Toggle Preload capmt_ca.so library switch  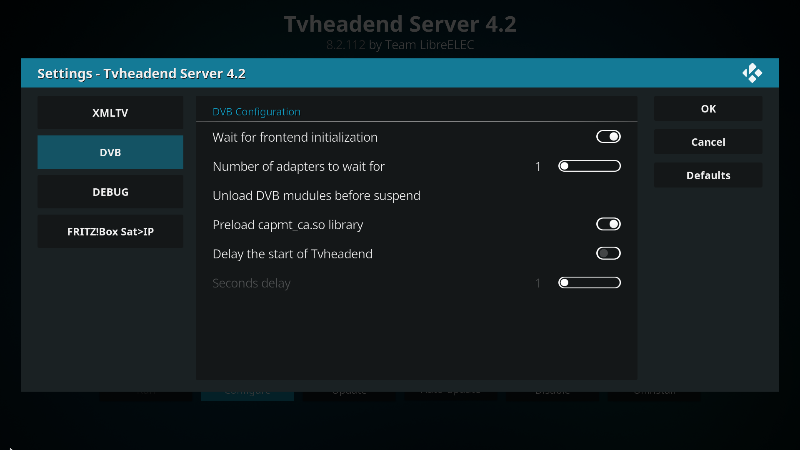click(x=608, y=224)
